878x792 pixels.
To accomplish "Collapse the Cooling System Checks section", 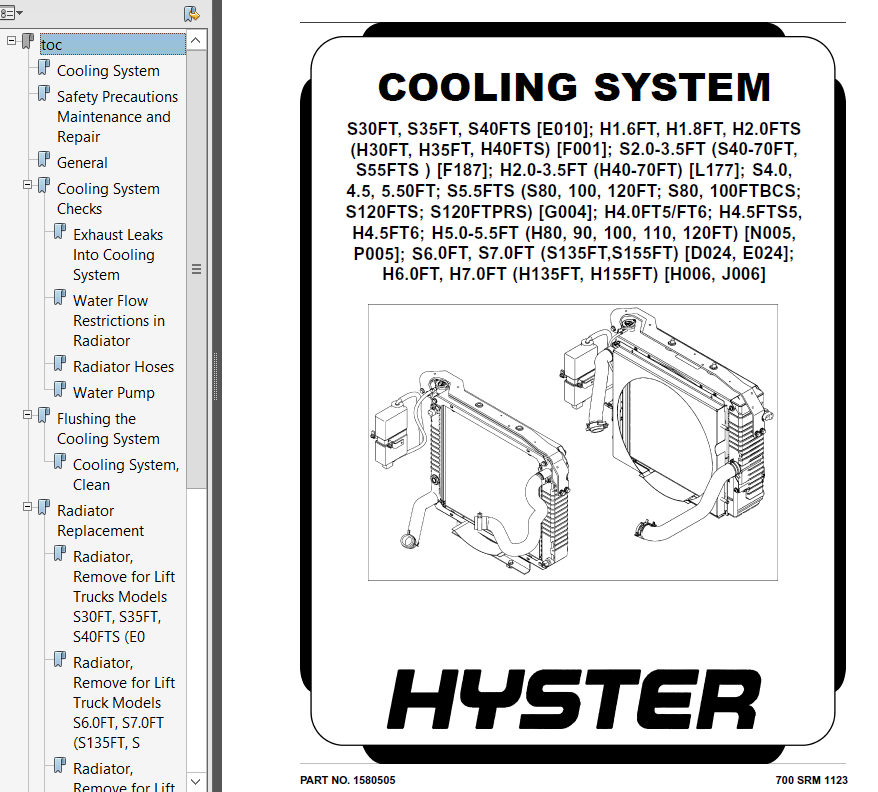I will click(x=27, y=185).
